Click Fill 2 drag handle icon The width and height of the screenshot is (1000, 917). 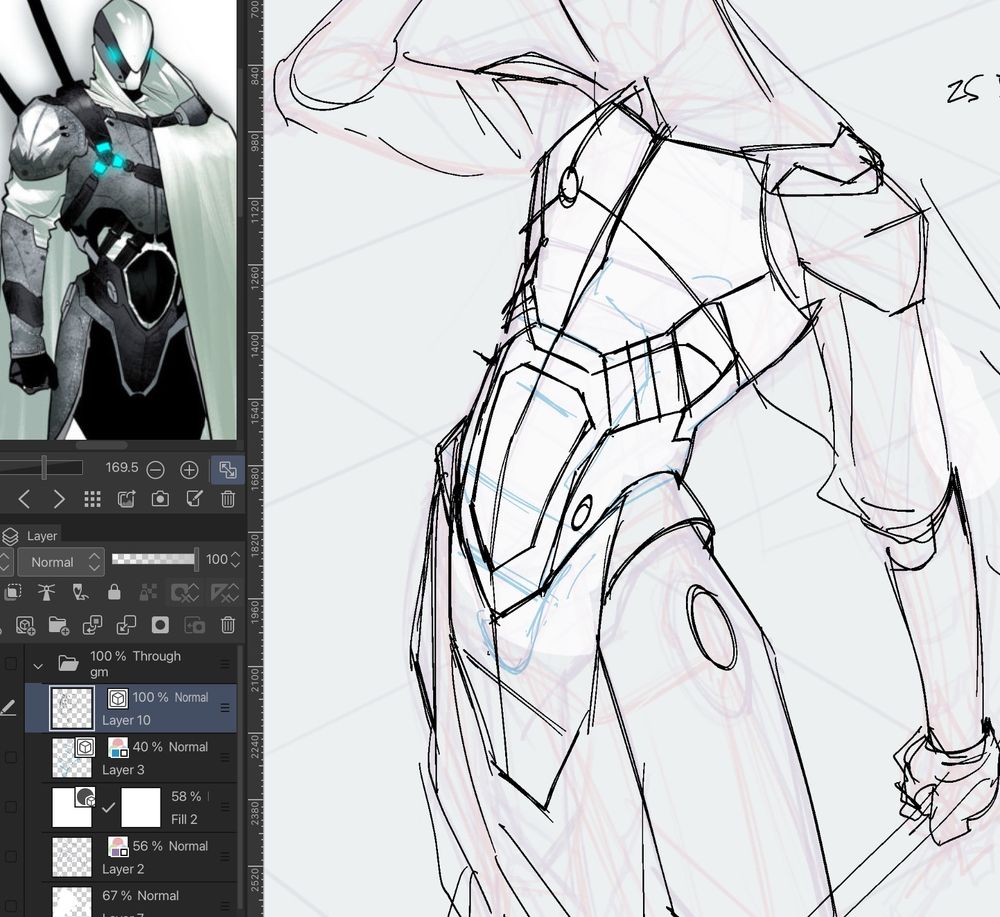224,807
